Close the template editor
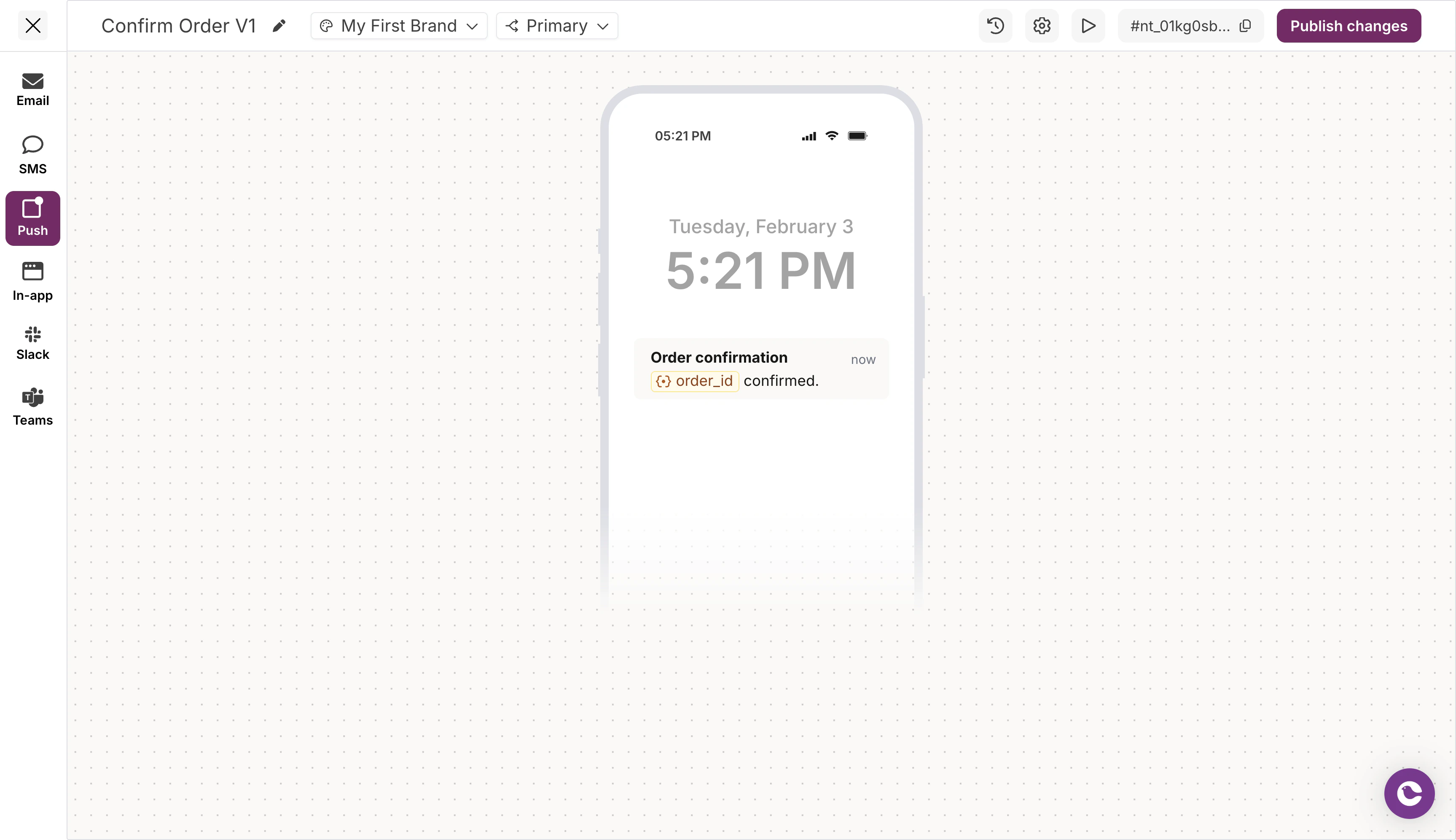Image resolution: width=1456 pixels, height=840 pixels. pyautogui.click(x=33, y=25)
